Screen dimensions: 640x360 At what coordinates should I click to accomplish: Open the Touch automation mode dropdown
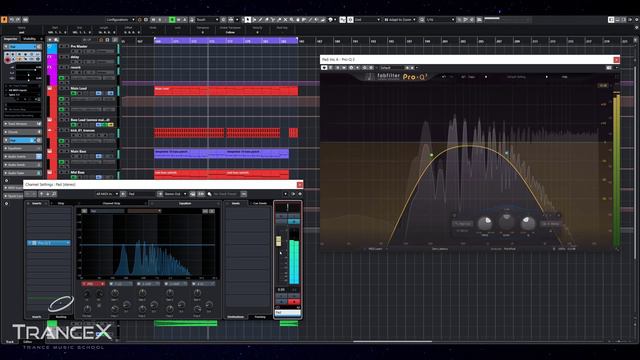(207, 20)
